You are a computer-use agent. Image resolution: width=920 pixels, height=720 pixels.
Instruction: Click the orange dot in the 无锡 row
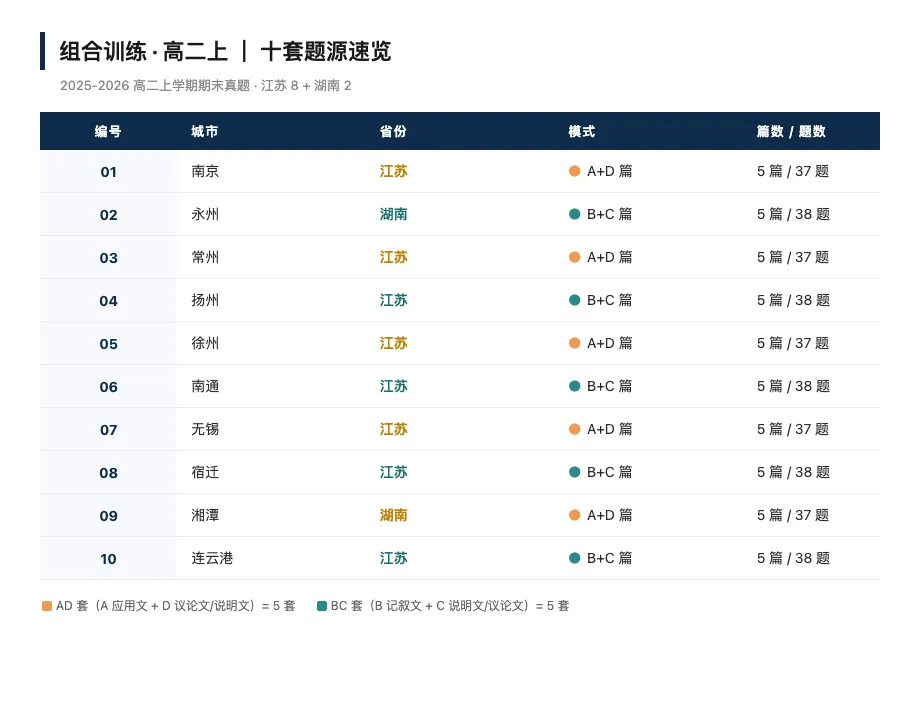pos(574,429)
